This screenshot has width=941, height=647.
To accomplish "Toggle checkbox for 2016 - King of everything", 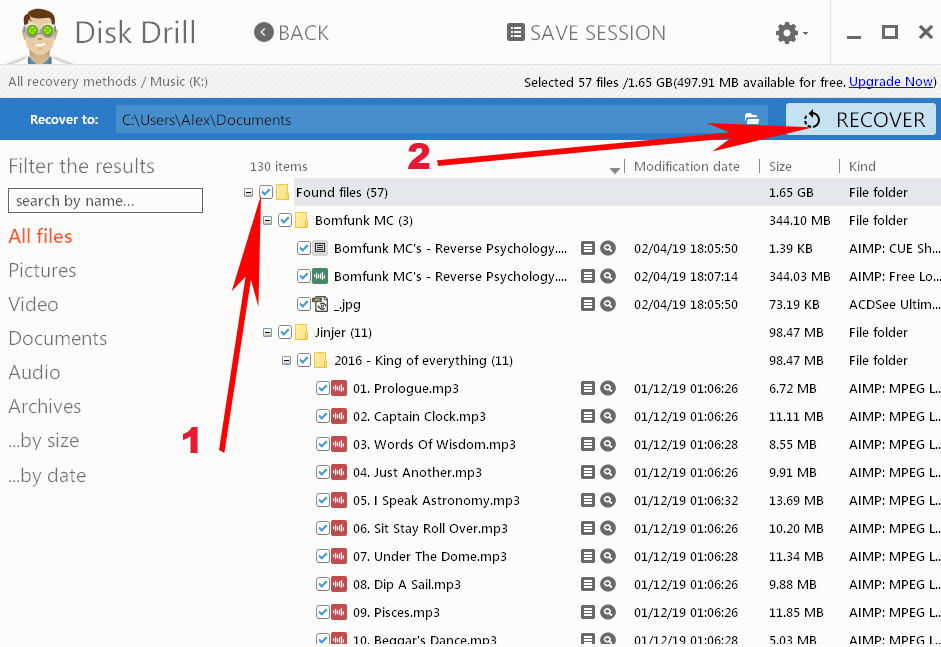I will (x=304, y=360).
